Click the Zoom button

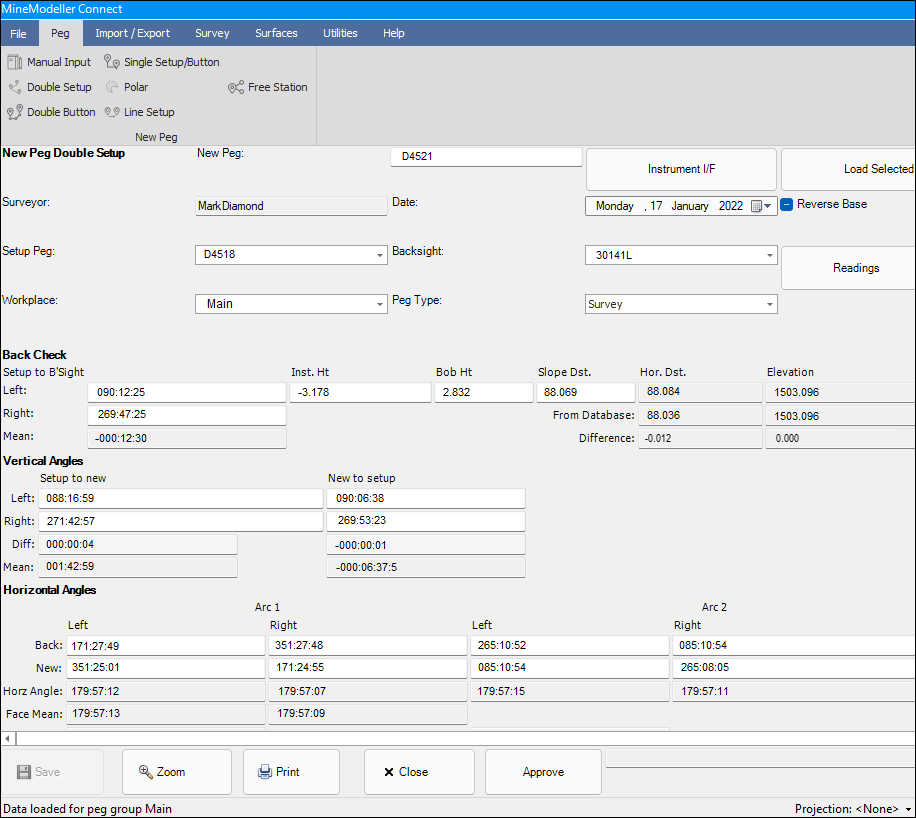[x=176, y=772]
